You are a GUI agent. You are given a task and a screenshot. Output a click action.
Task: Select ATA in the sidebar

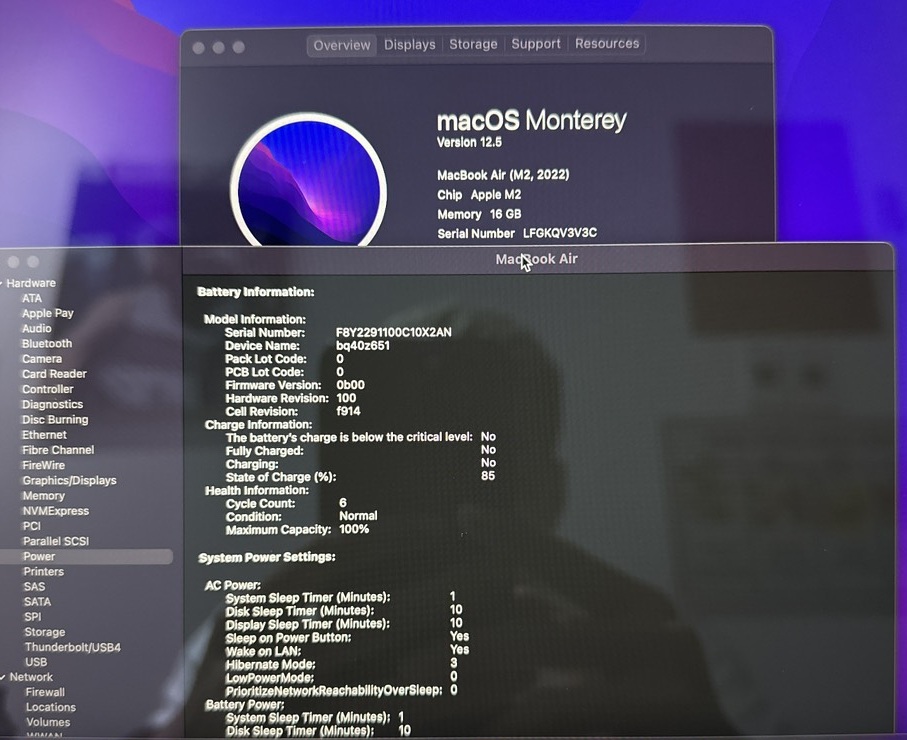[x=32, y=299]
